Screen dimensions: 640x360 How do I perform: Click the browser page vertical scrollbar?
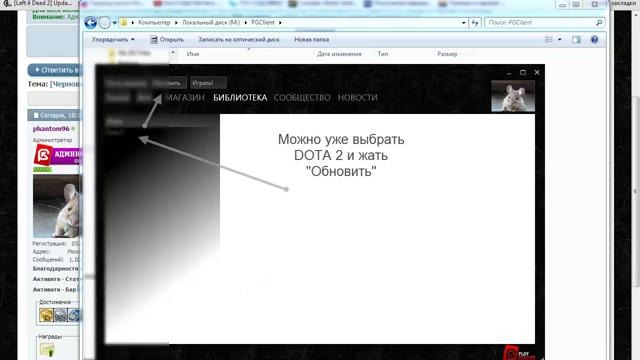click(635, 192)
